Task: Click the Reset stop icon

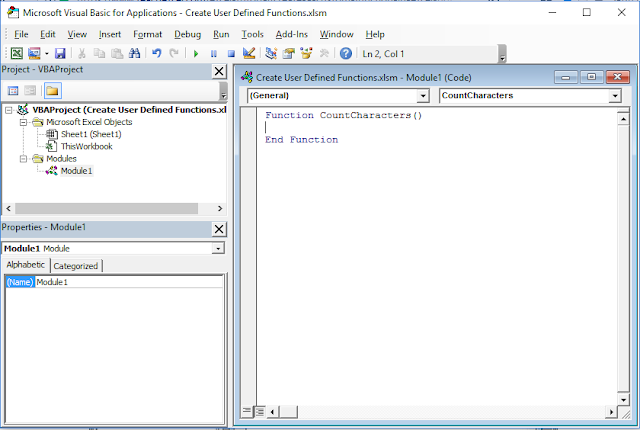Action: point(231,53)
